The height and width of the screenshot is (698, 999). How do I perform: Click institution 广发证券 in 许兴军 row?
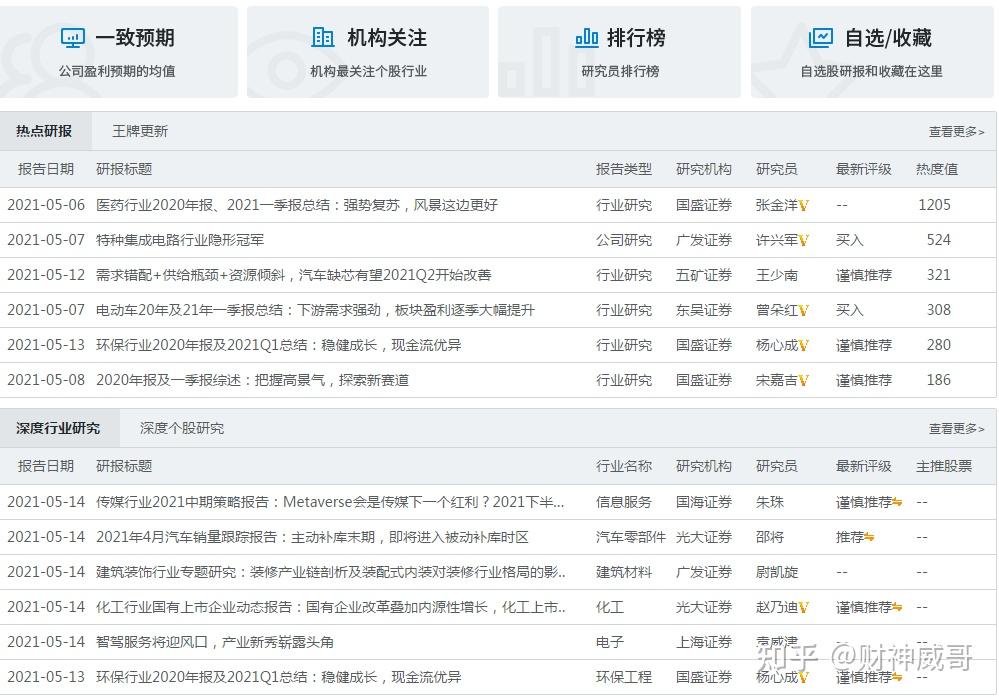point(704,240)
